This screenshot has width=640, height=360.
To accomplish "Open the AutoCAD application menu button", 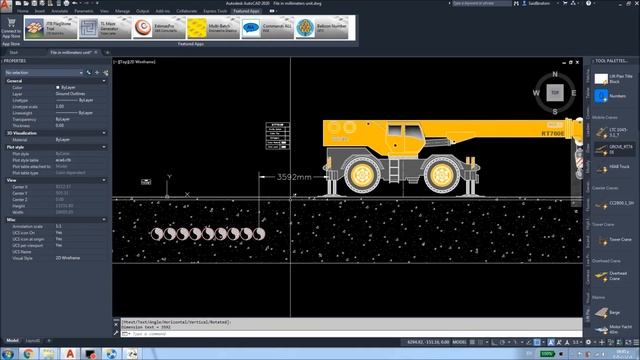I will coord(6,6).
